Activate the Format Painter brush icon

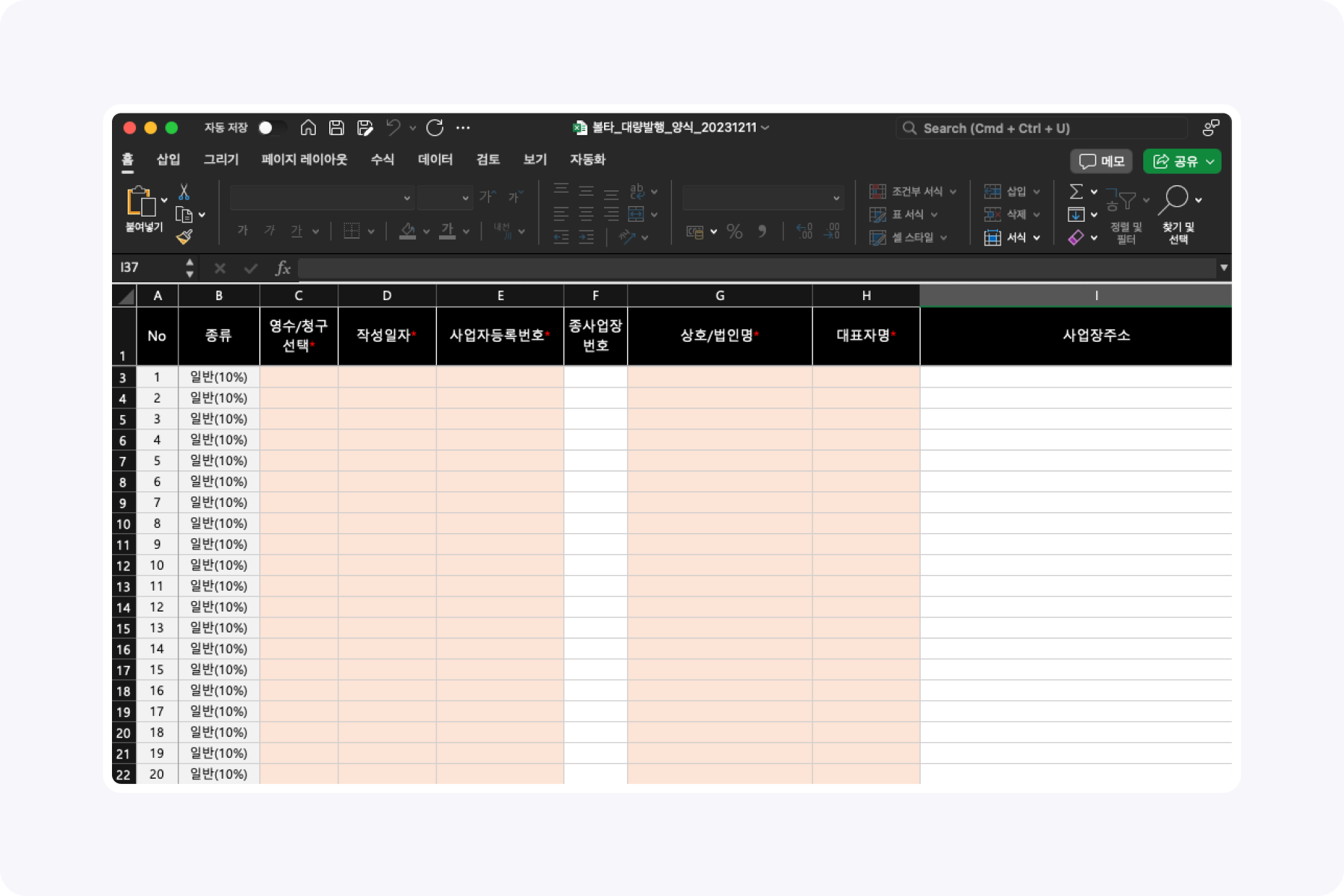point(183,237)
